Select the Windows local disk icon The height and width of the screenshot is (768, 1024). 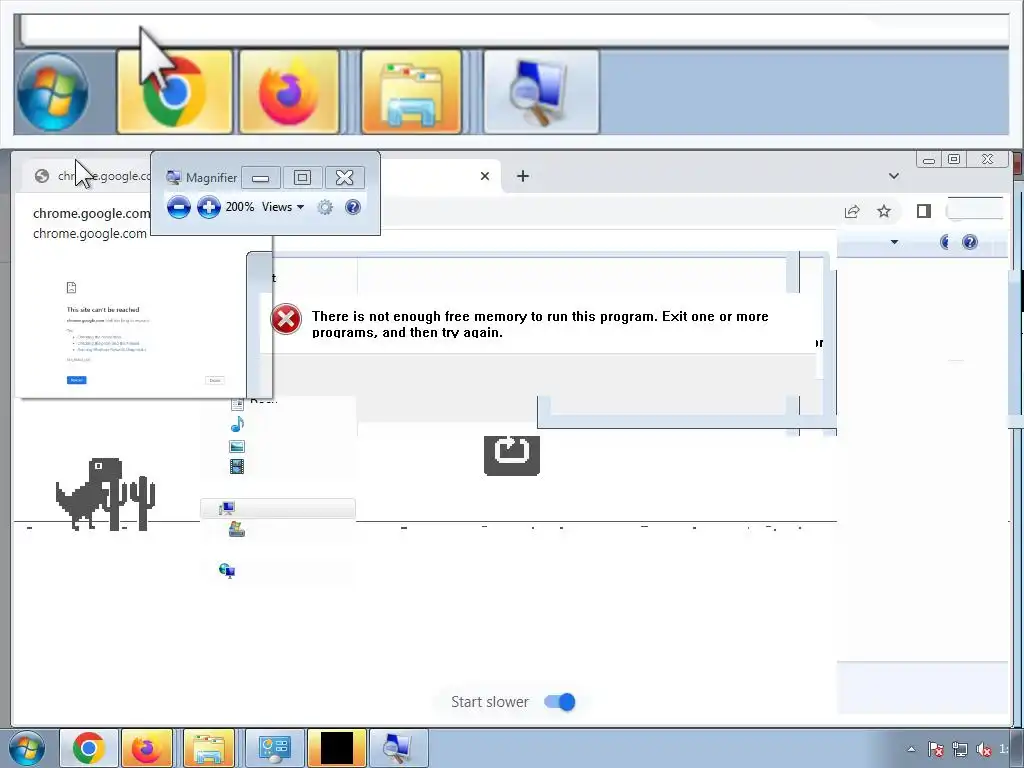coord(237,530)
